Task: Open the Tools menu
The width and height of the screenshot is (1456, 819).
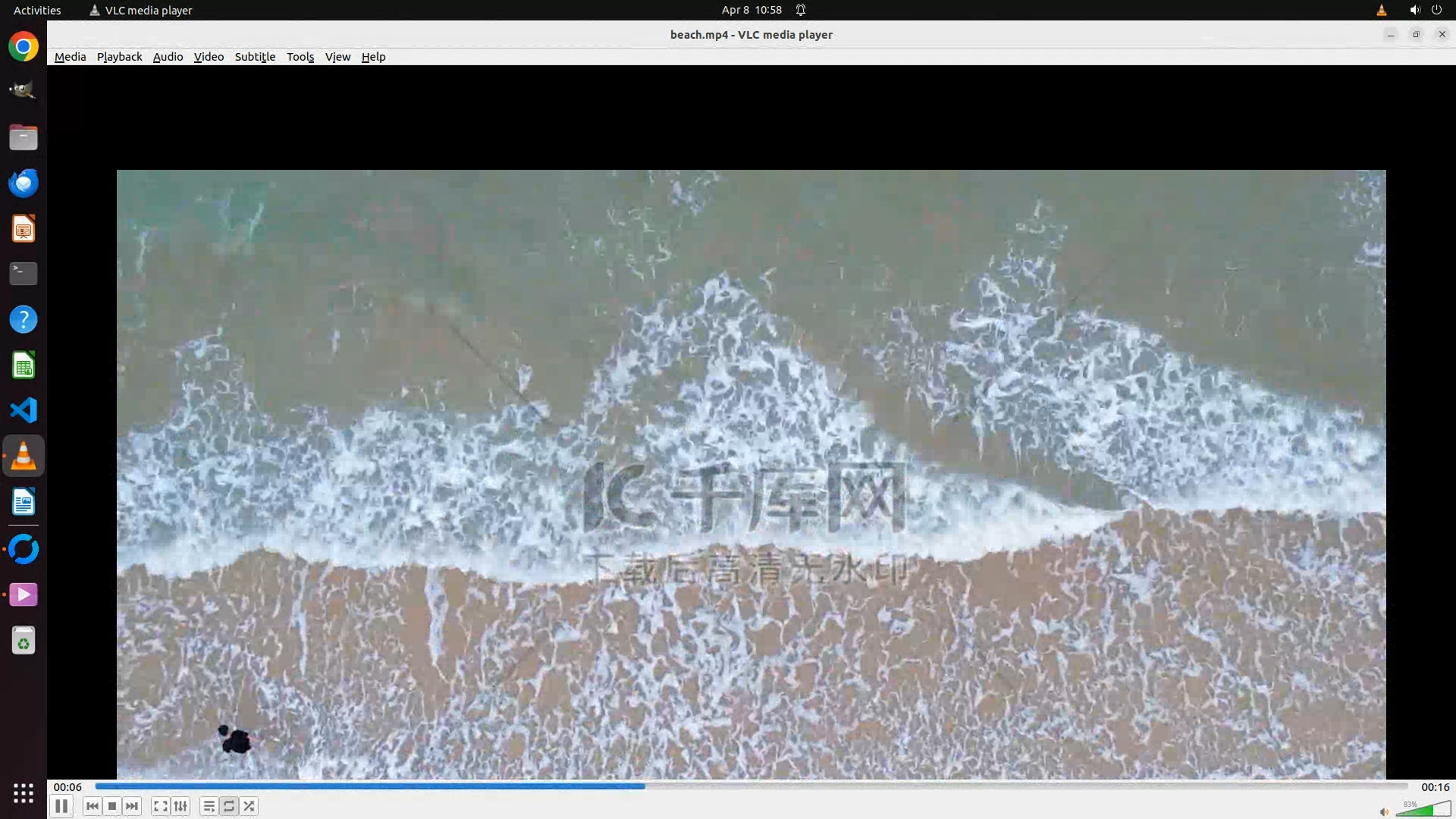Action: pos(300,57)
